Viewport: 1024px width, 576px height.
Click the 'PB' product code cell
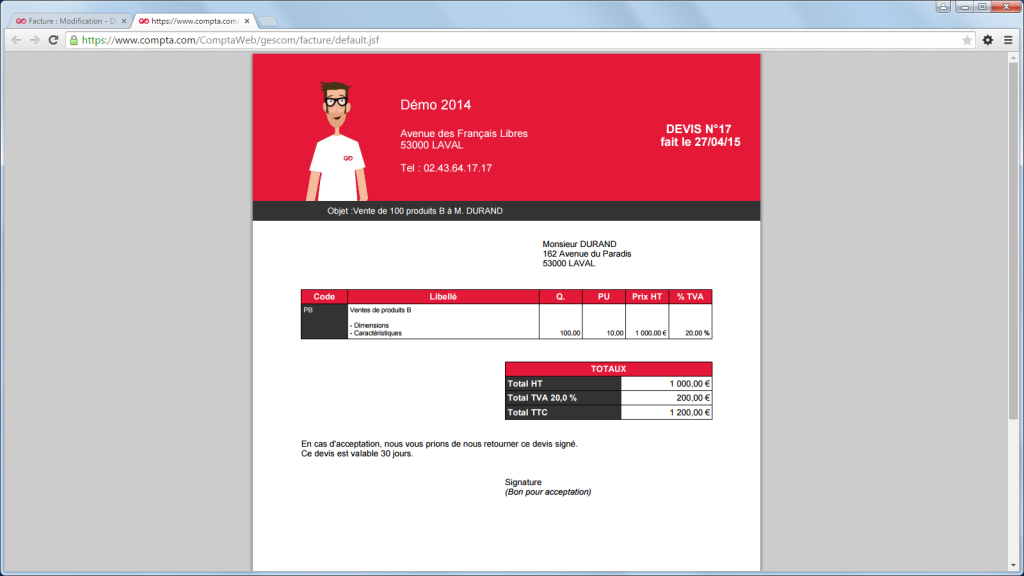click(324, 321)
